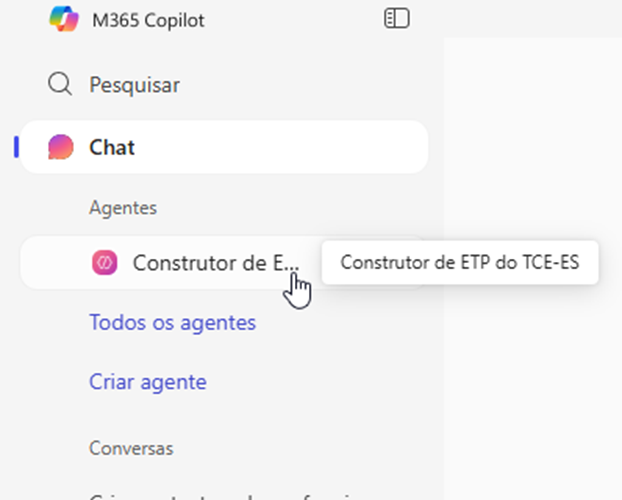
Task: Click the Chat bubble icon
Action: coord(61,147)
